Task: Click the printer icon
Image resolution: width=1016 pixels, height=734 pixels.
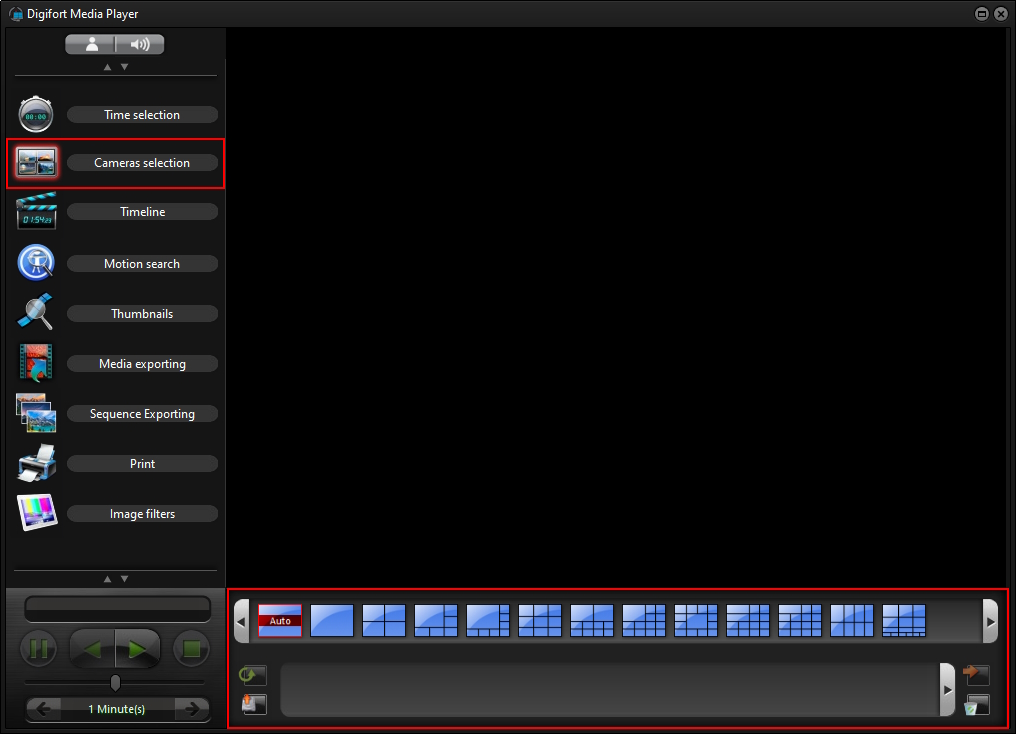Action: (37, 463)
